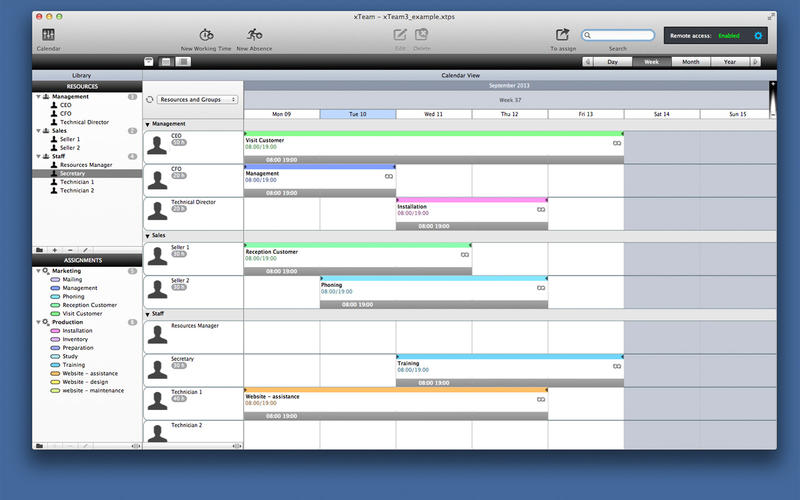
Task: Switch to Year view
Action: point(730,62)
